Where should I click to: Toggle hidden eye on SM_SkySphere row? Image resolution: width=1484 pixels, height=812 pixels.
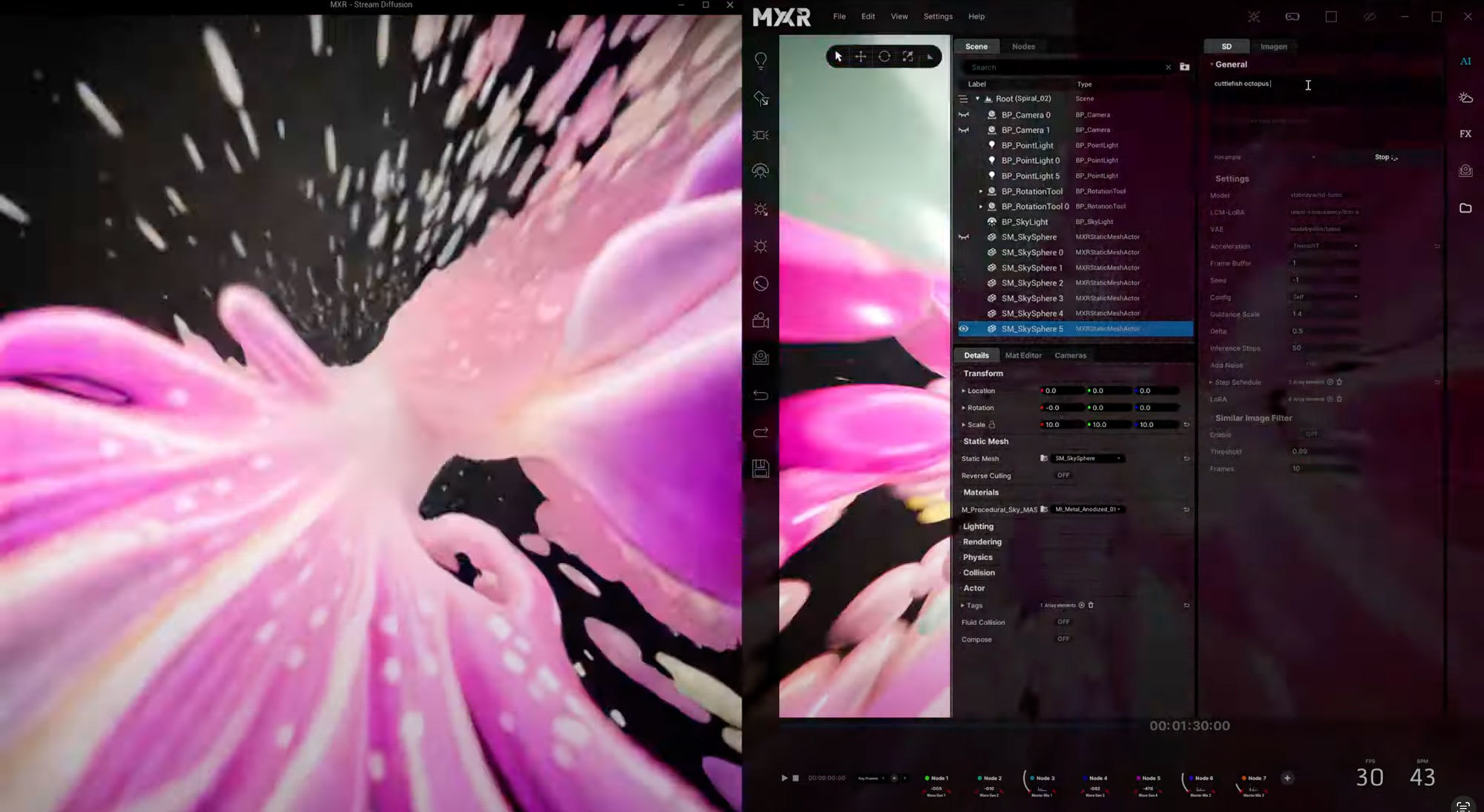pos(964,237)
